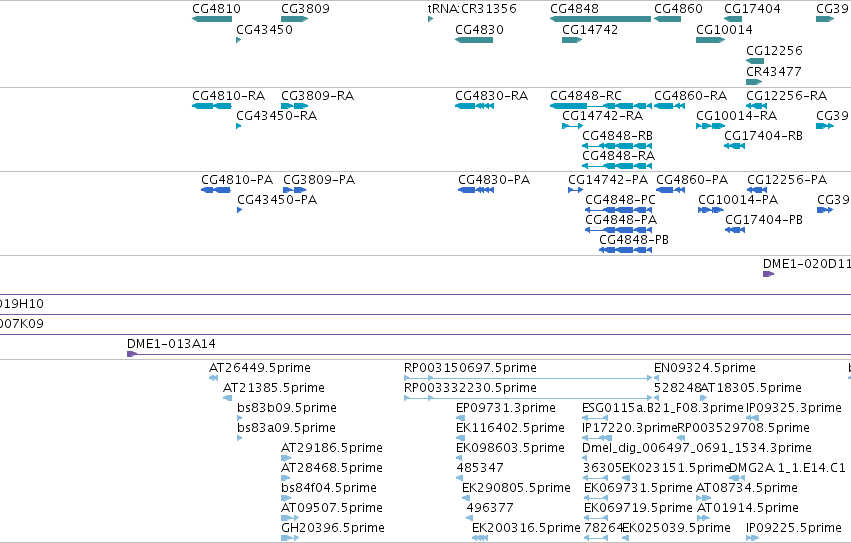Click the CG4830-PA protein feature
The width and height of the screenshot is (851, 543).
coord(476,190)
